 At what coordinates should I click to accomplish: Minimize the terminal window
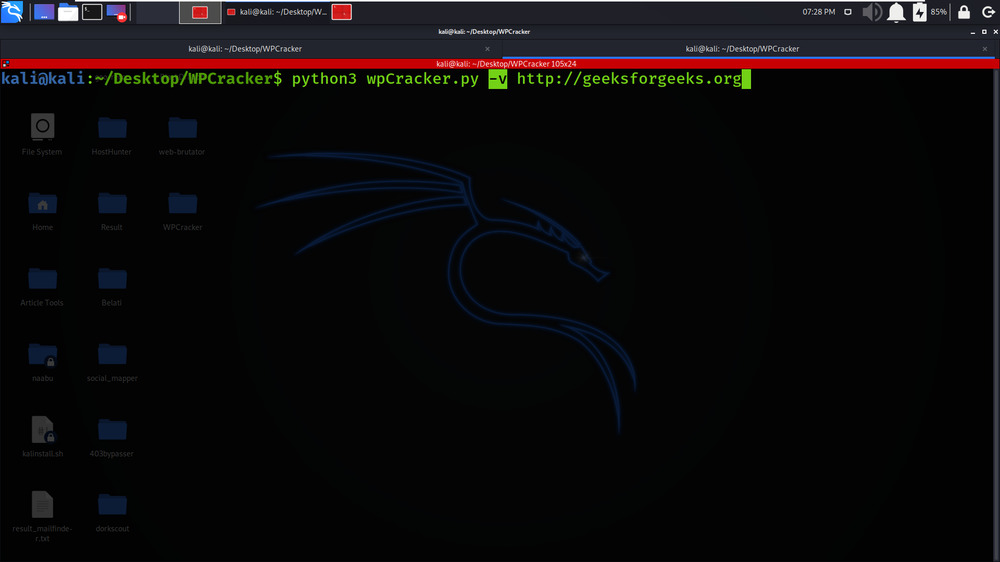click(x=973, y=32)
